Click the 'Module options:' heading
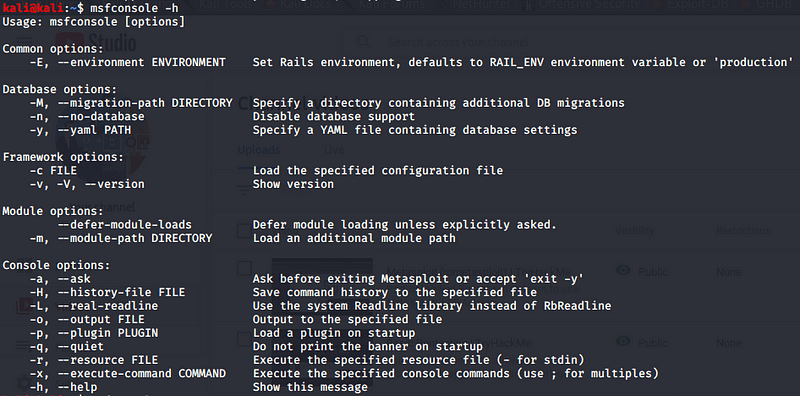The height and width of the screenshot is (396, 800). click(x=53, y=211)
